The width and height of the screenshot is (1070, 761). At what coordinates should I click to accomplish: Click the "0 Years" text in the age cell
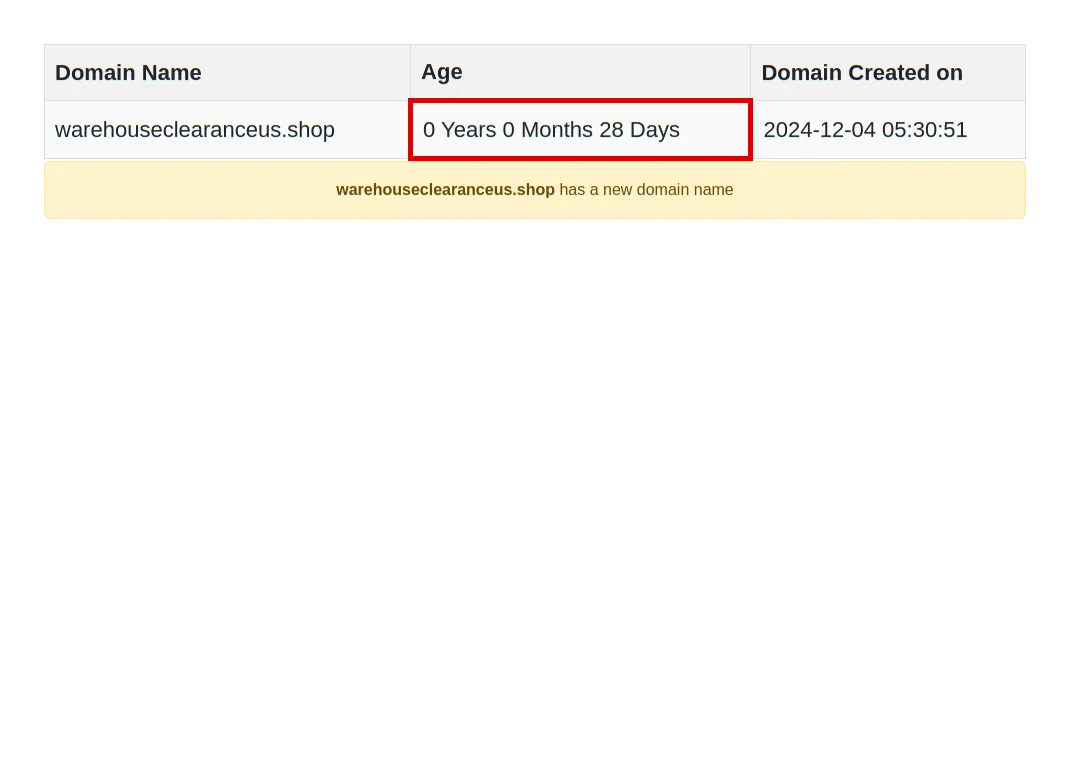pyautogui.click(x=459, y=130)
